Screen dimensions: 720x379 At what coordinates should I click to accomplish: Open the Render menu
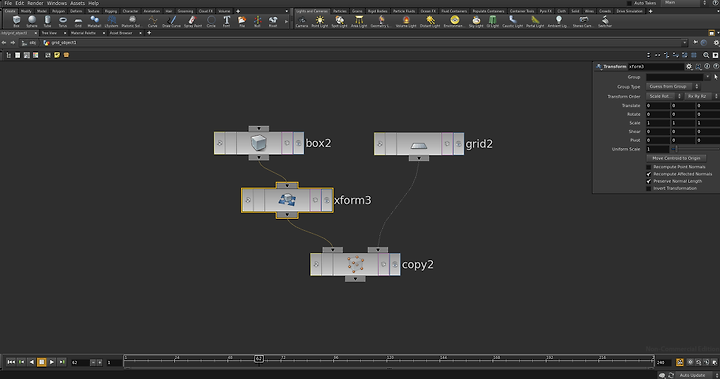point(35,3)
